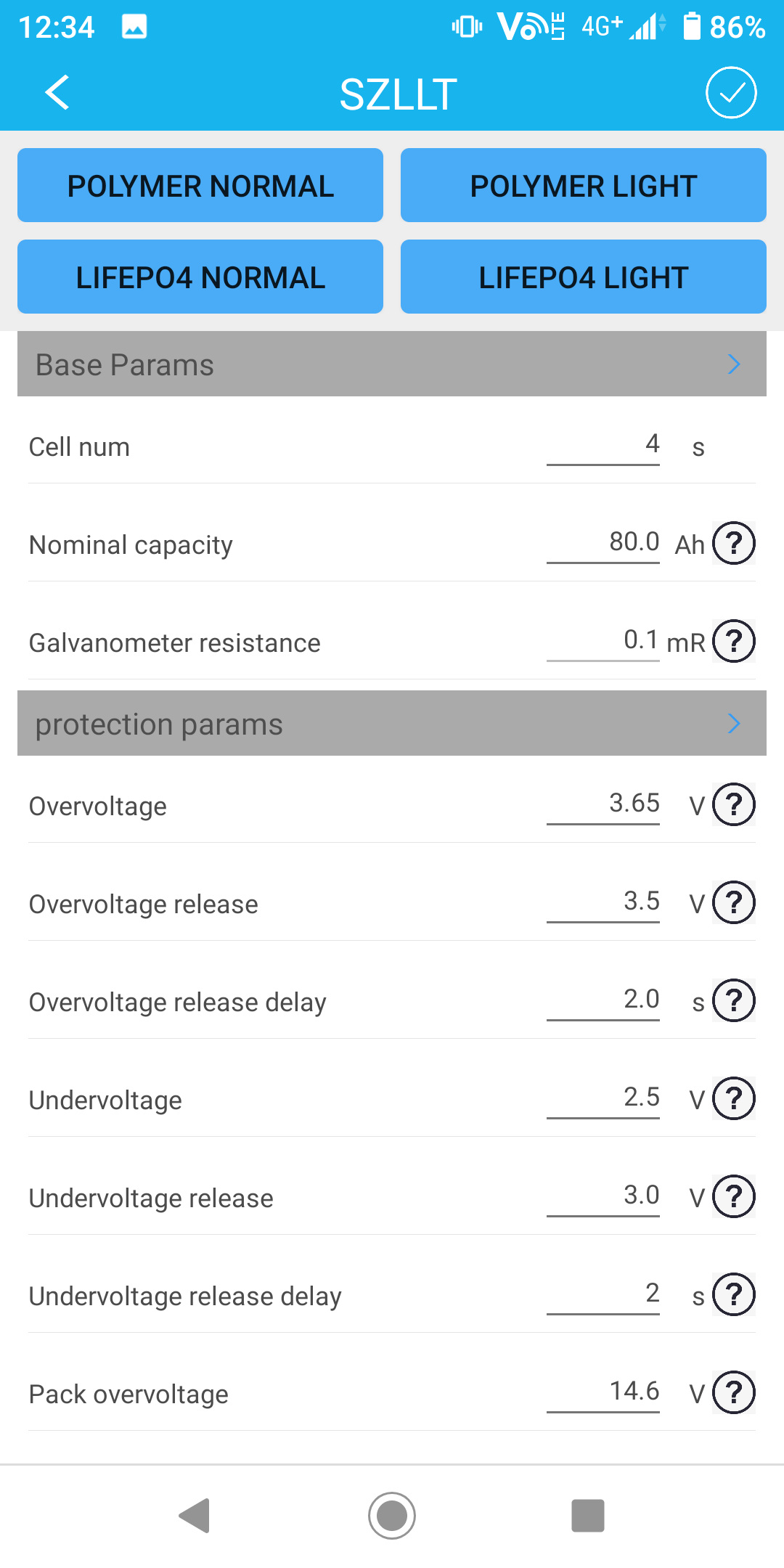Apply the POLYMER NORMAL preset

(200, 186)
